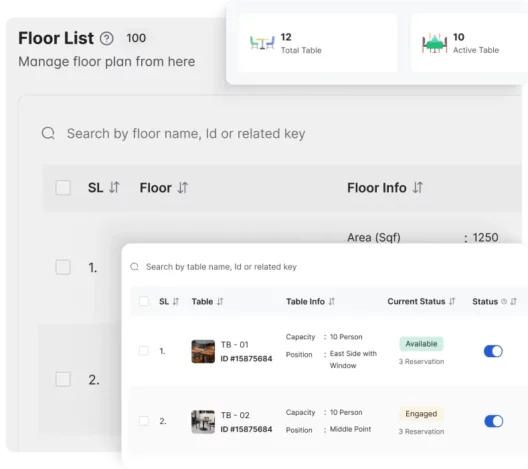Sort tables by Current Status arrows

pyautogui.click(x=452, y=301)
